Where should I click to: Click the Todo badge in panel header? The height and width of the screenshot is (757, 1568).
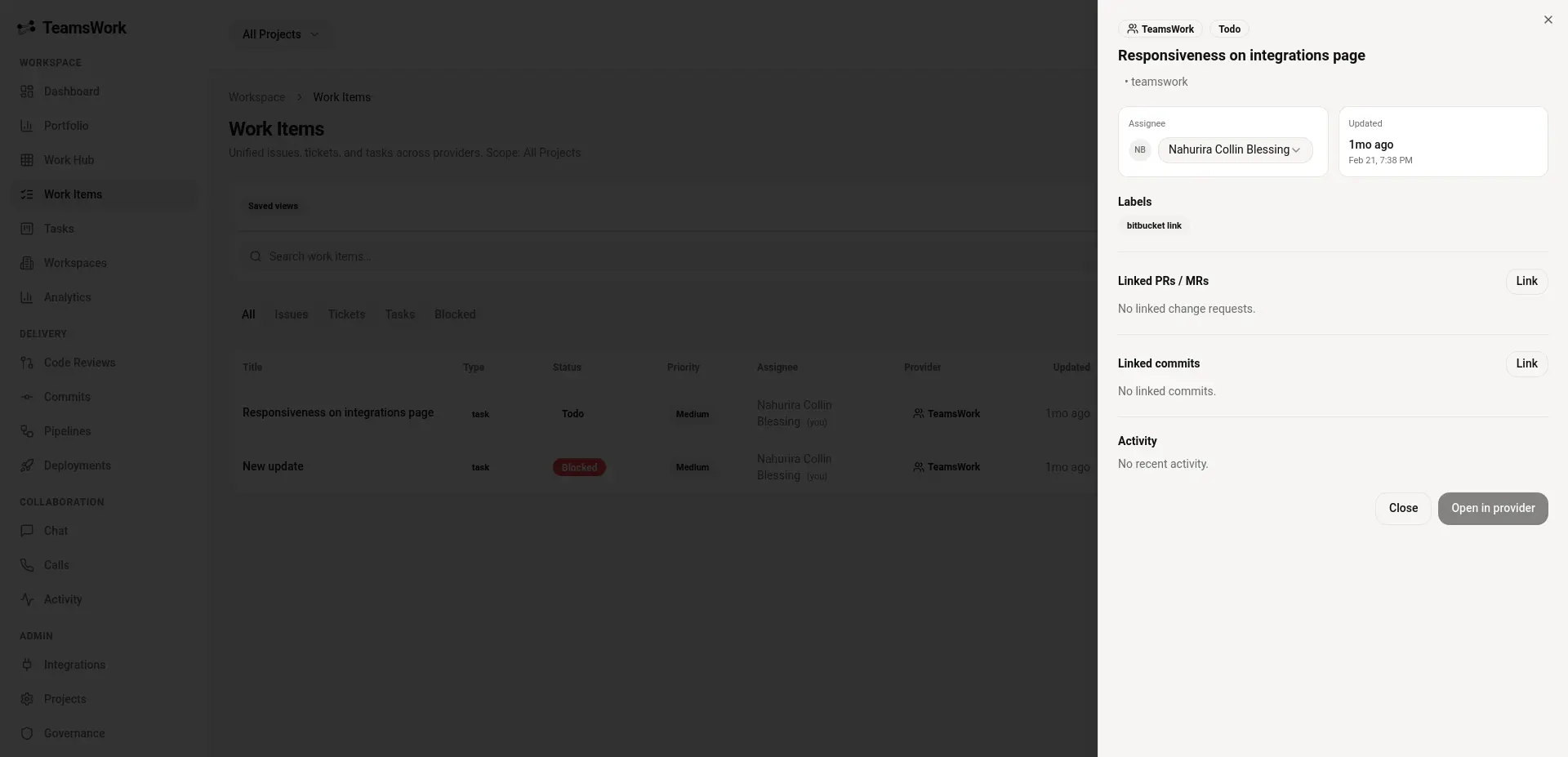pos(1229,29)
